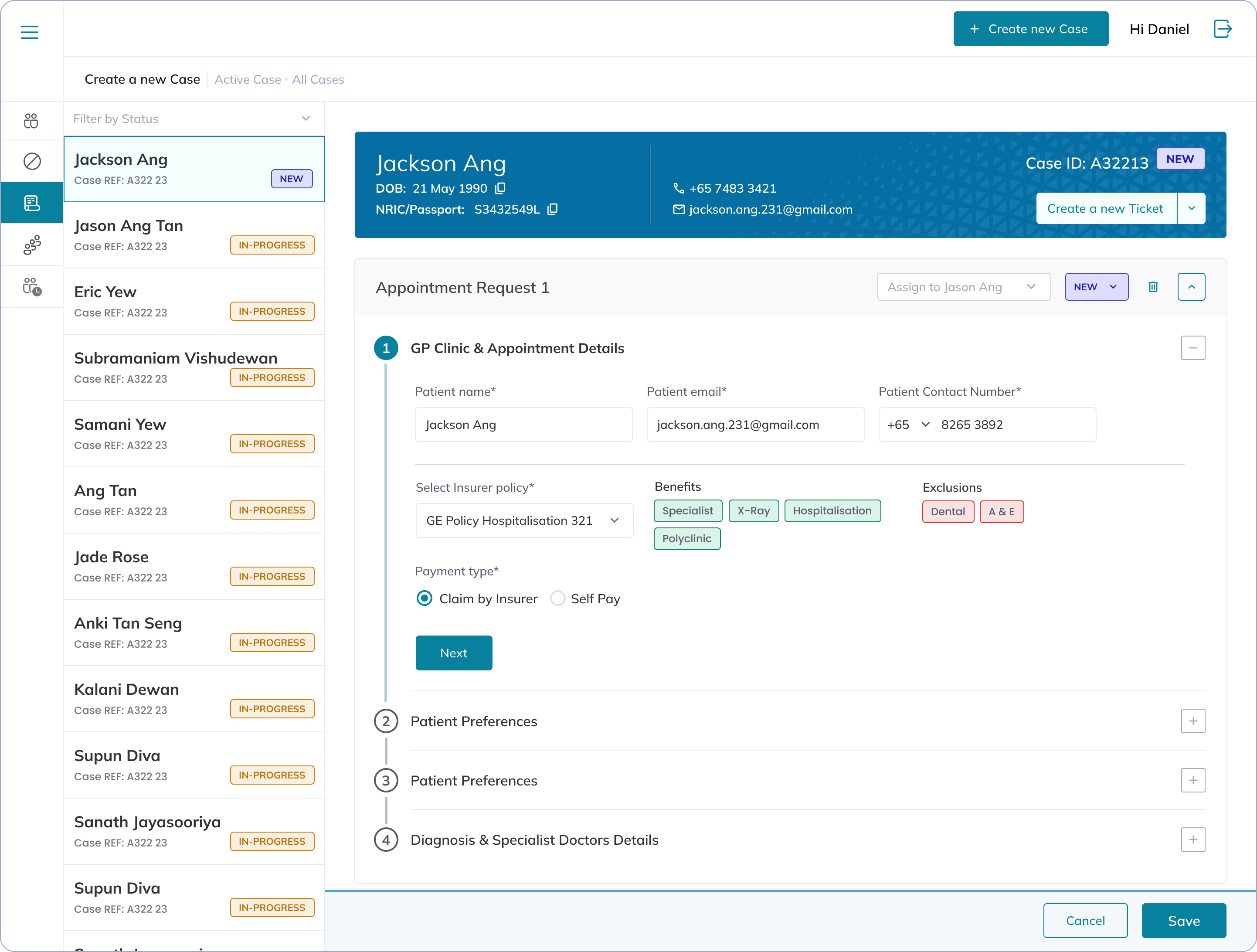The height and width of the screenshot is (952, 1257).
Task: Expand the Diagnosis & Specialist Doctors Details step
Action: pos(1193,840)
